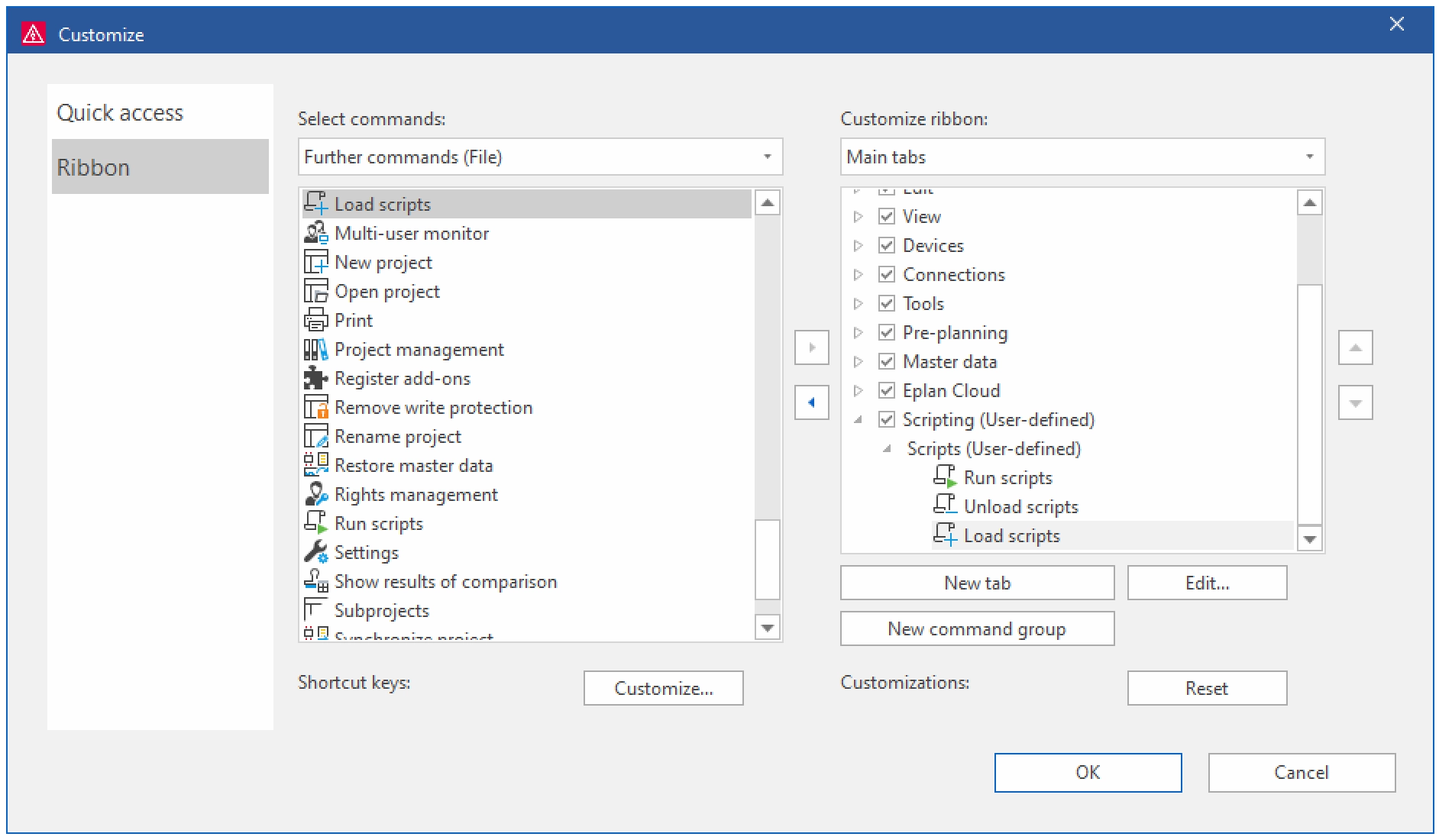This screenshot has height=840, width=1439.
Task: Click the Load scripts icon in the ribbon tree
Action: tap(945, 535)
